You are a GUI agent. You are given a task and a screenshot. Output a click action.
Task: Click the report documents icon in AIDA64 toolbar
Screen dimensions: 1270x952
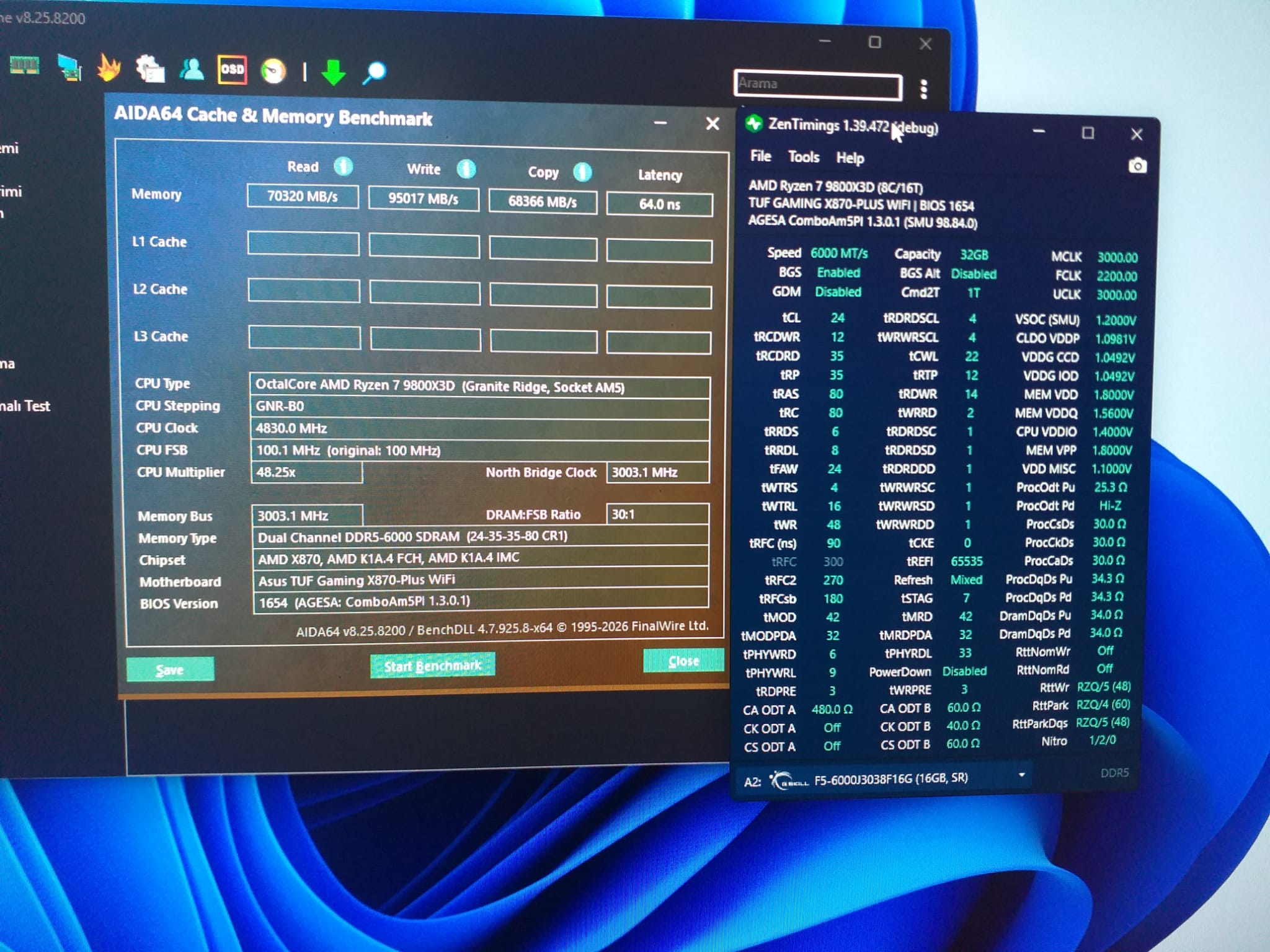pyautogui.click(x=150, y=69)
